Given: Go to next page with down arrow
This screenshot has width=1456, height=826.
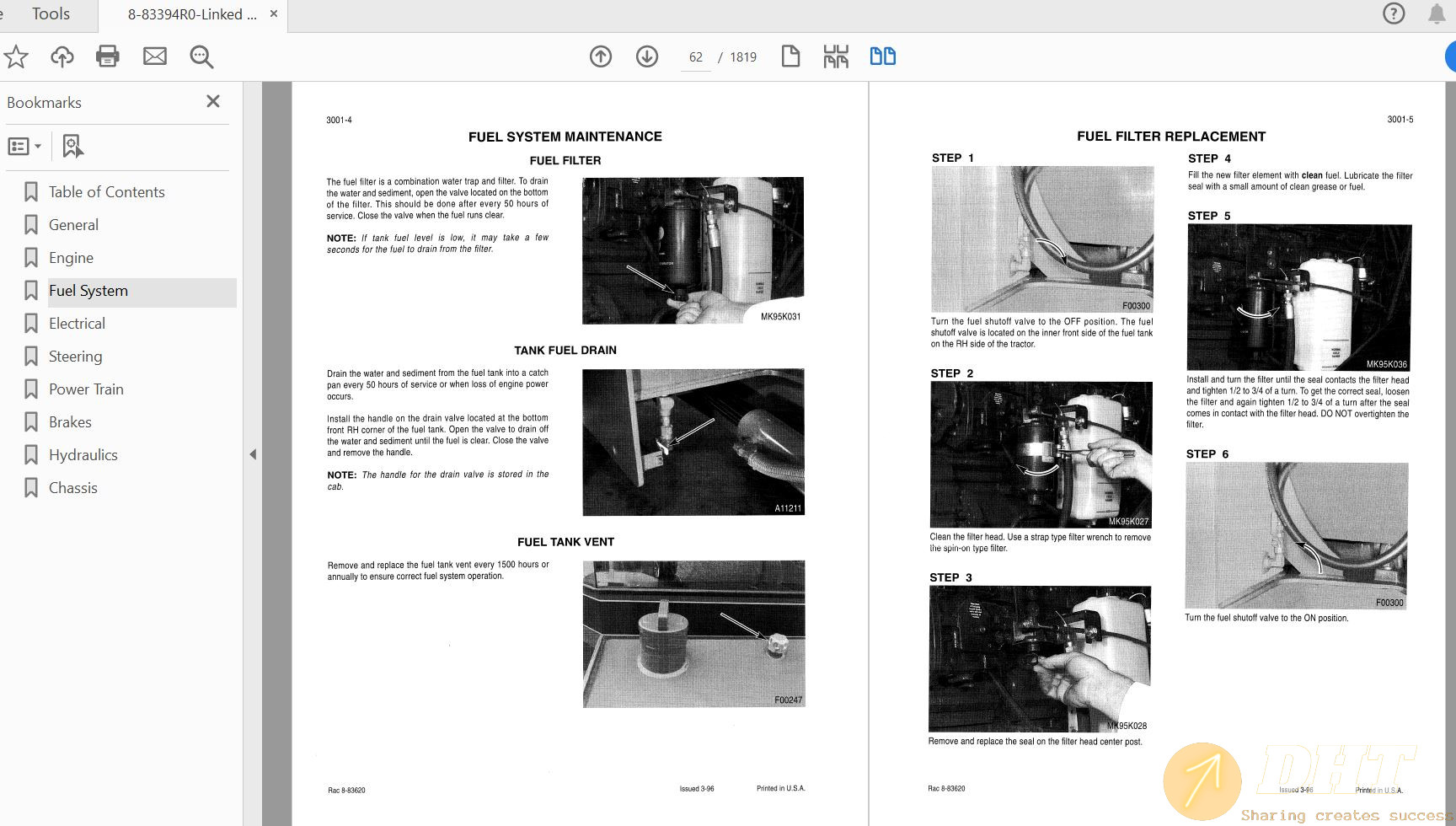Looking at the screenshot, I should coord(647,56).
